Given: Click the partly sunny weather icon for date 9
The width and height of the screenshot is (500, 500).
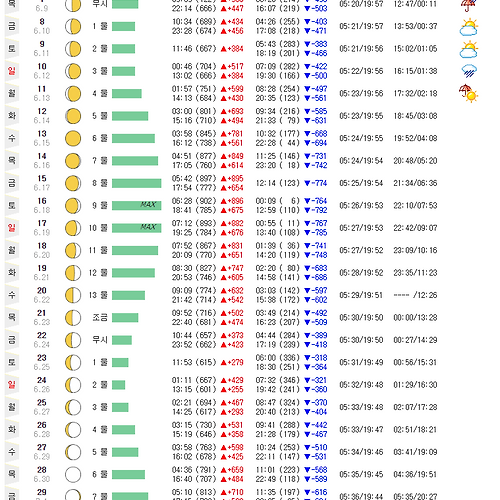Looking at the screenshot, I should (469, 50).
